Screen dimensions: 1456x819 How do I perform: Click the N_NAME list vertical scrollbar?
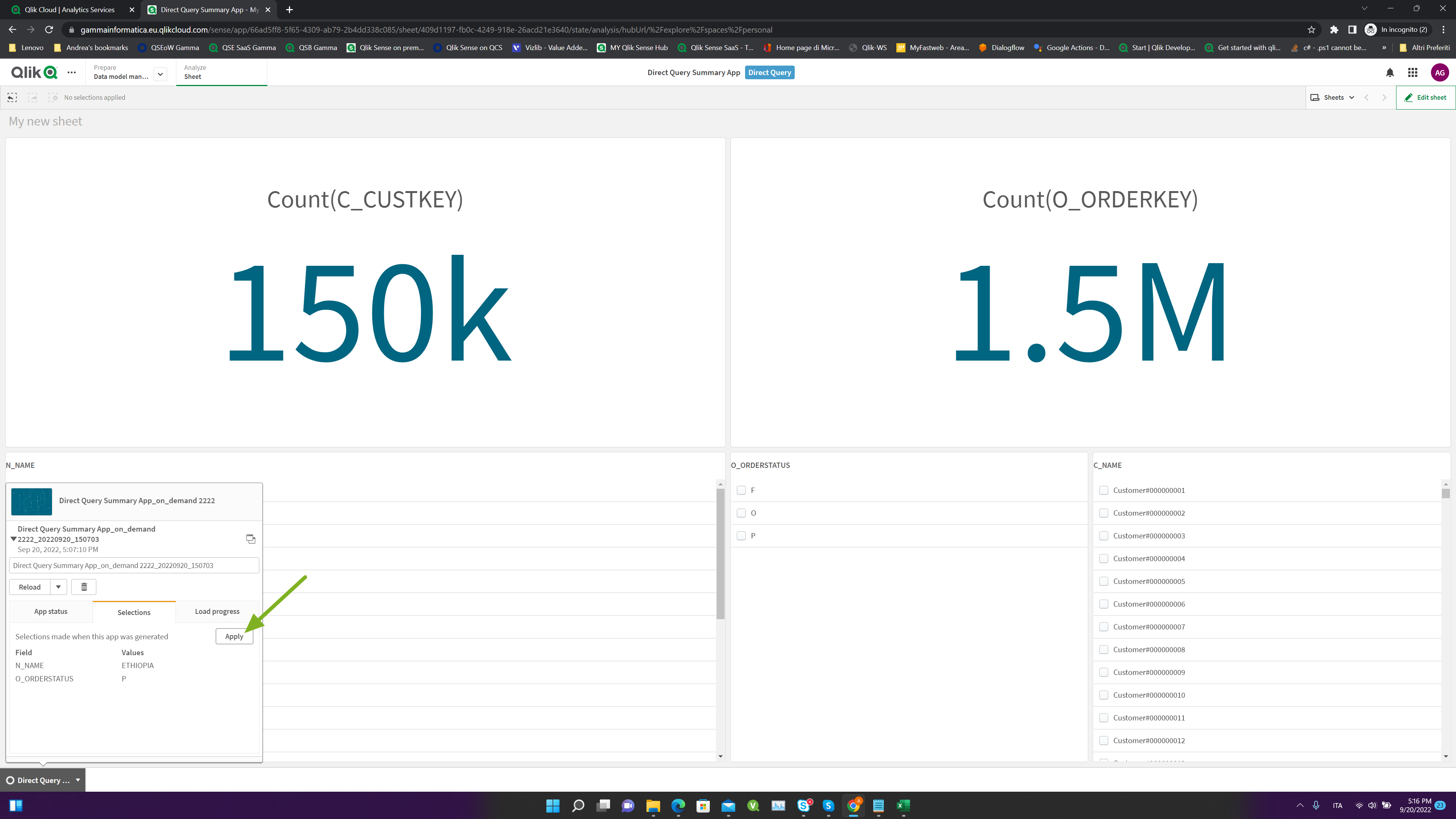(x=720, y=554)
